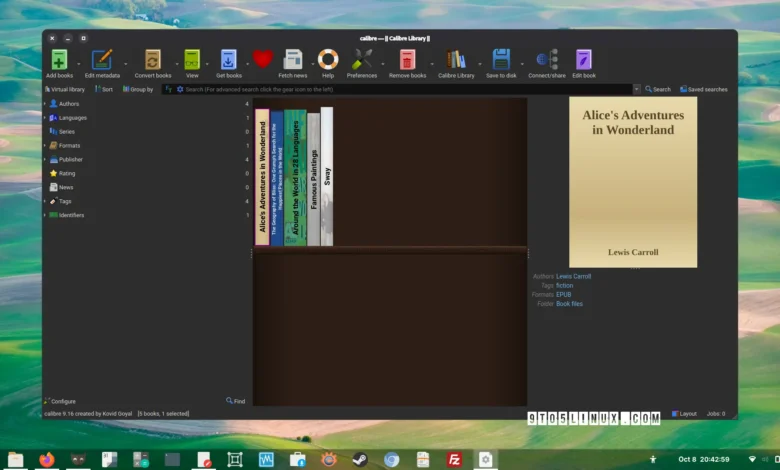Select the Series category row
780x470 pixels.
coord(147,132)
